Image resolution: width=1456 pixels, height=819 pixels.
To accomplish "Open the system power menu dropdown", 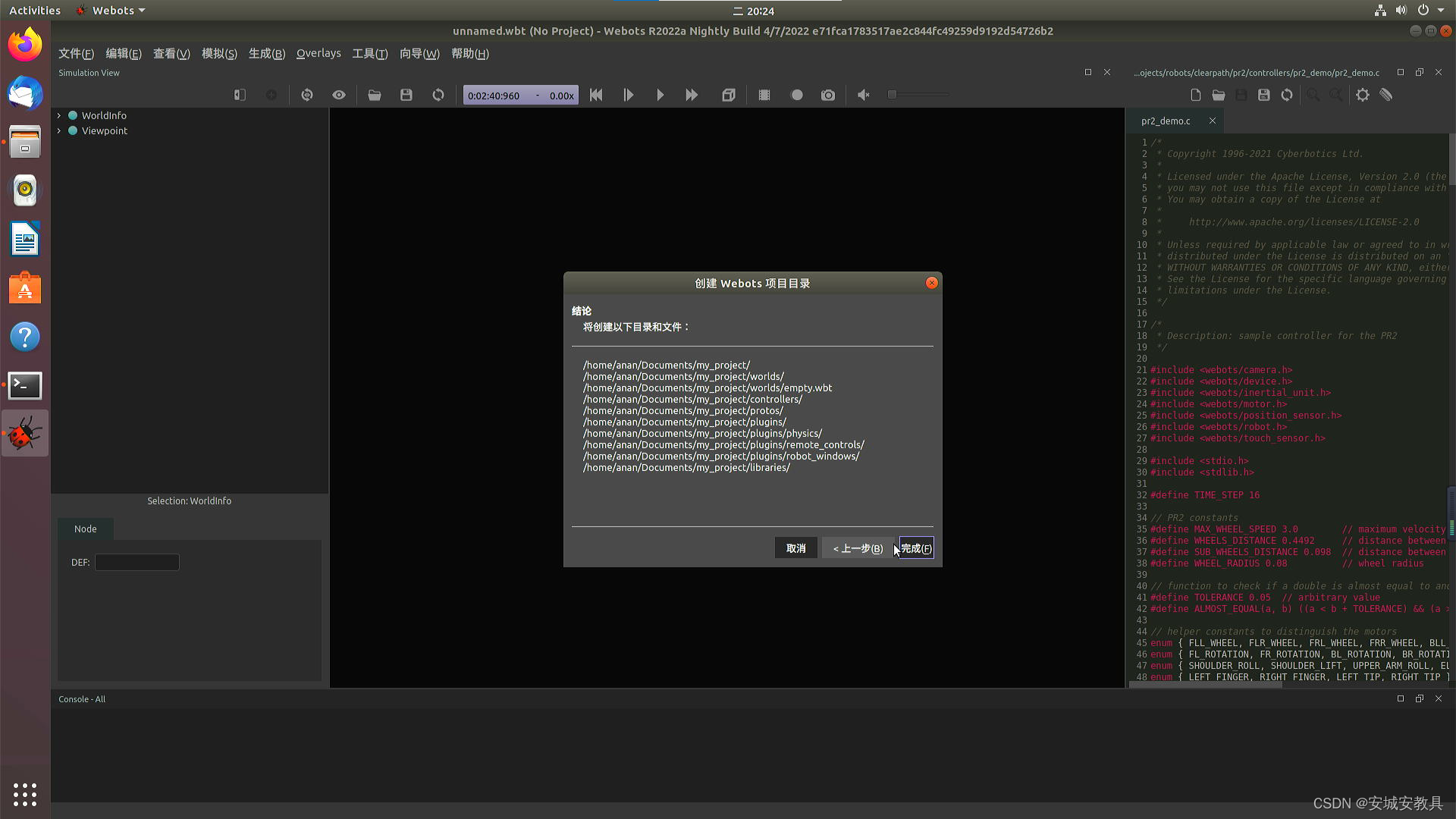I will click(1430, 11).
